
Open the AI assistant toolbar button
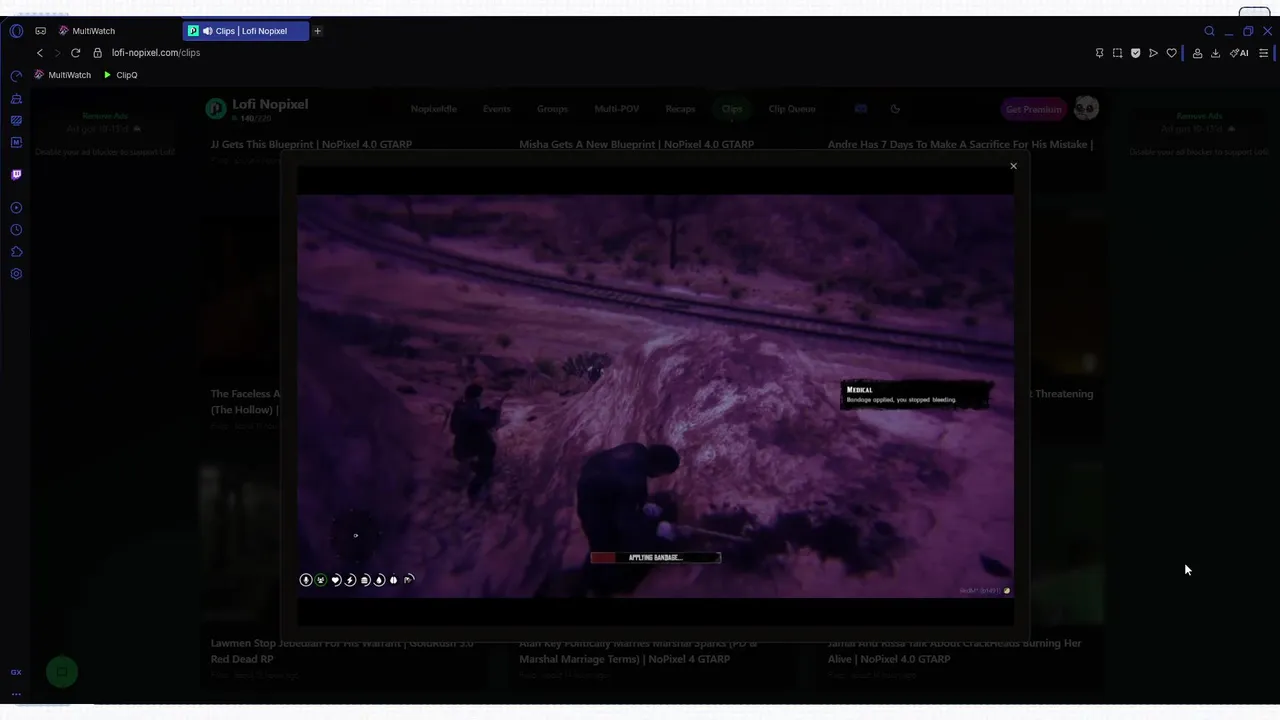click(x=1239, y=53)
